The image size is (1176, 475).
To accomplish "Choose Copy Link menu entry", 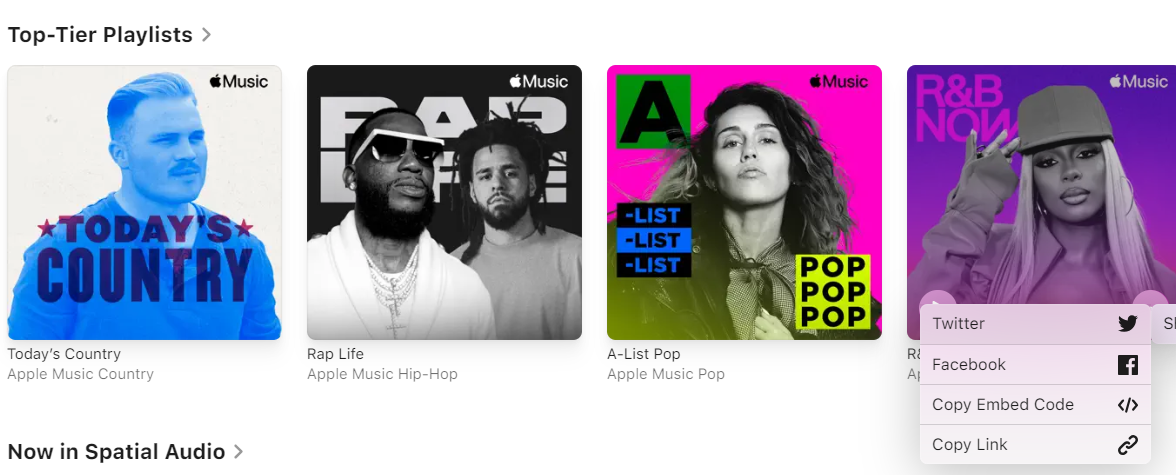I will (1035, 445).
